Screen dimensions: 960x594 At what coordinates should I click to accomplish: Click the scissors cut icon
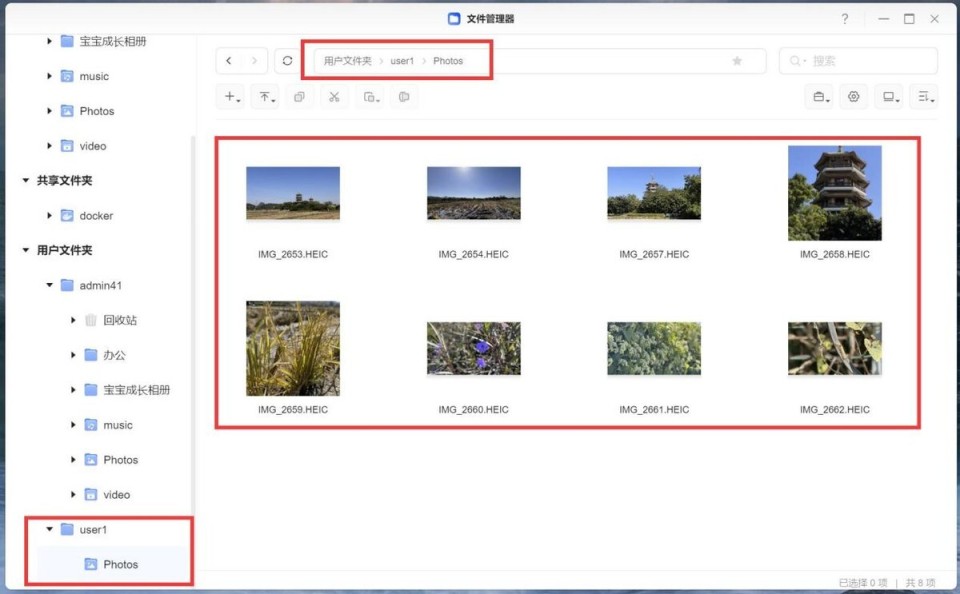point(334,97)
